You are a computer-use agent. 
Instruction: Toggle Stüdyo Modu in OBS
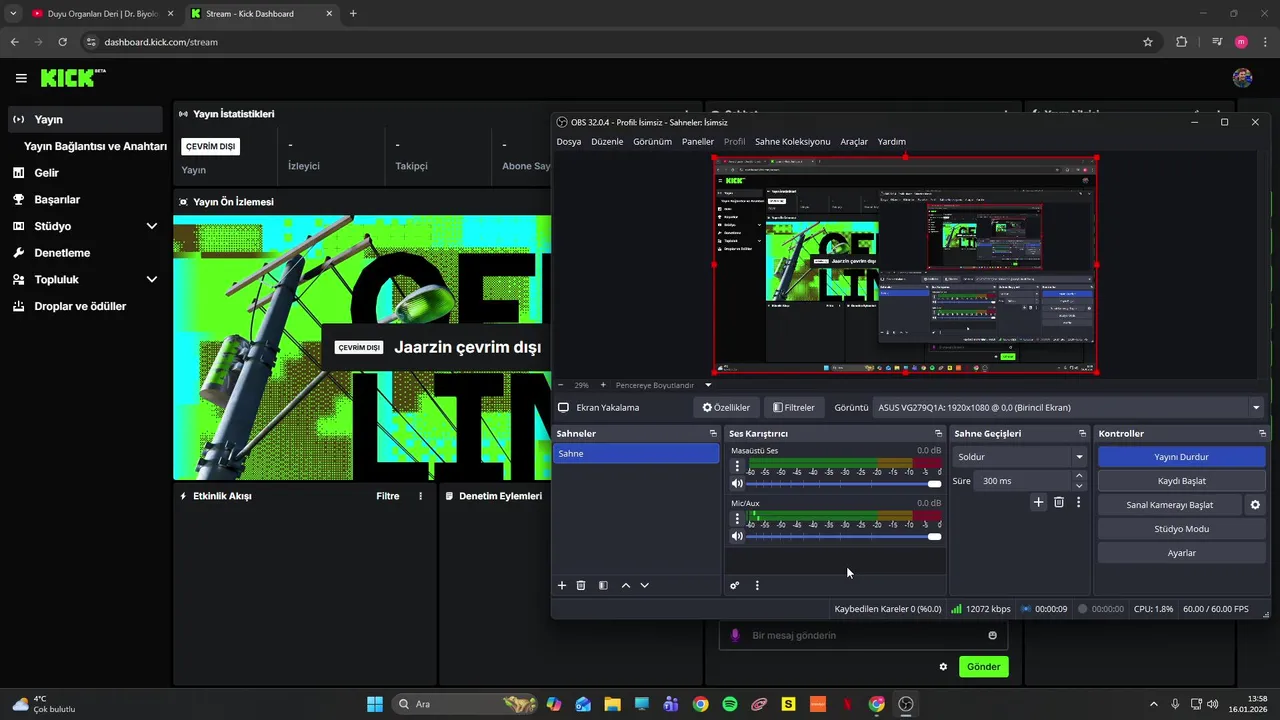pos(1181,529)
